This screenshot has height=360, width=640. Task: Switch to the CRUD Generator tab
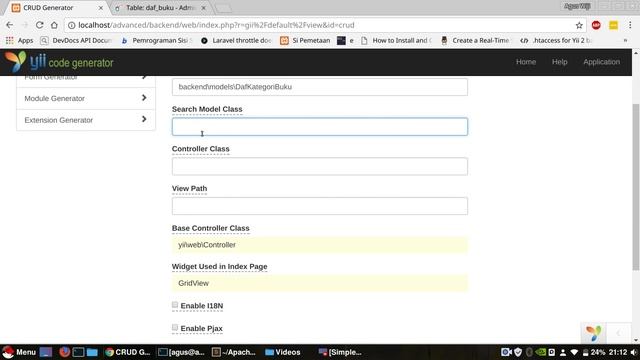[57, 8]
